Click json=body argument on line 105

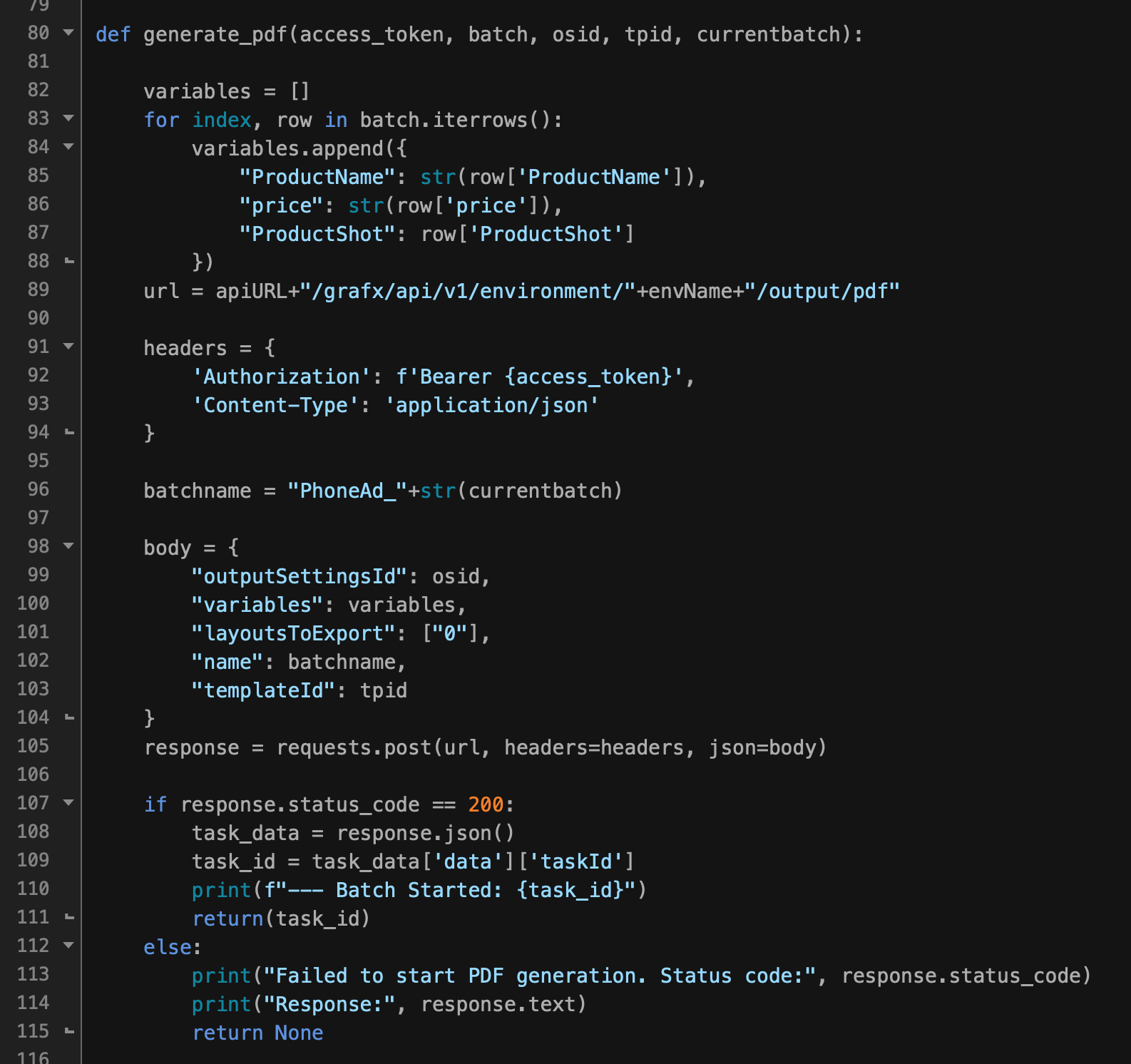762,747
